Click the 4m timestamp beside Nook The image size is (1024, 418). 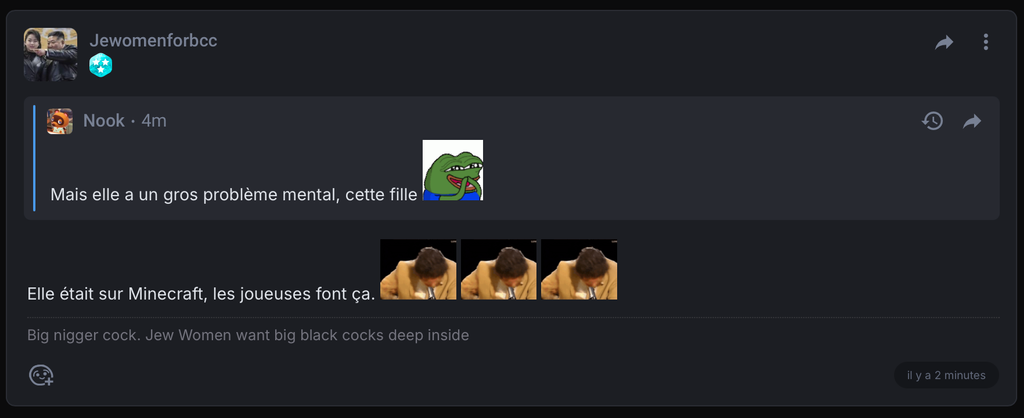coord(154,121)
